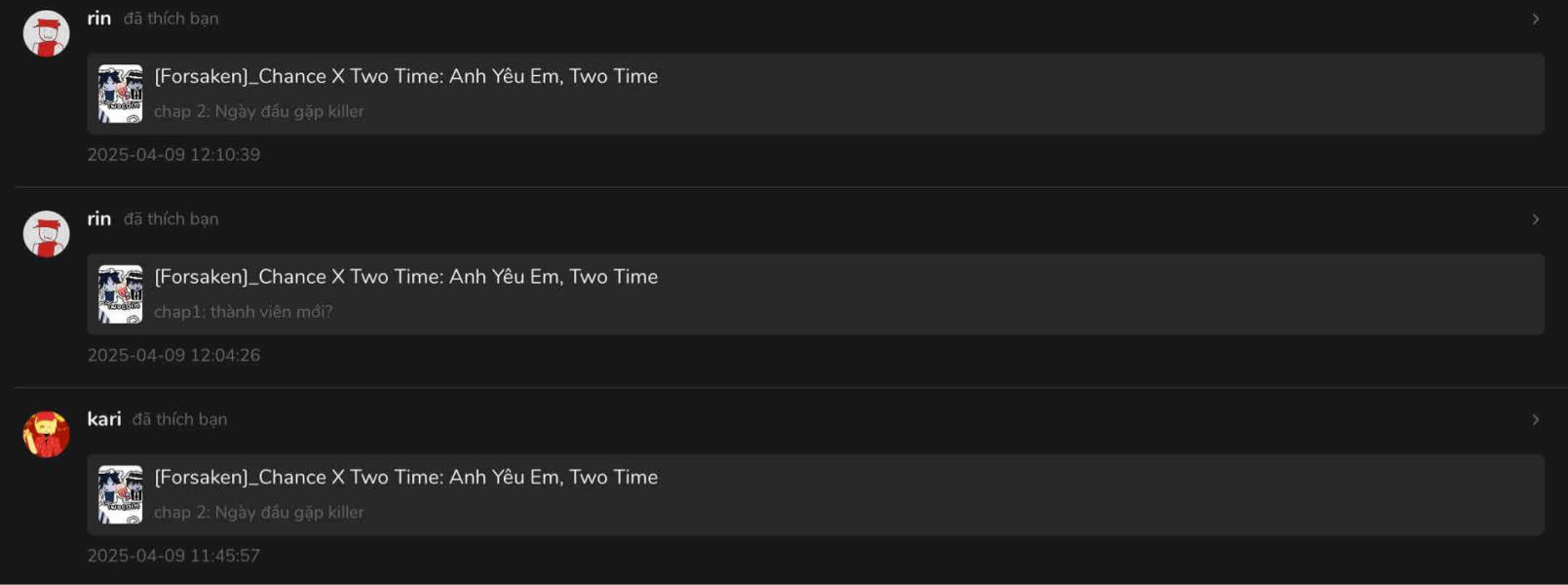Click the username rin above timestamp 12:10:39

point(98,19)
